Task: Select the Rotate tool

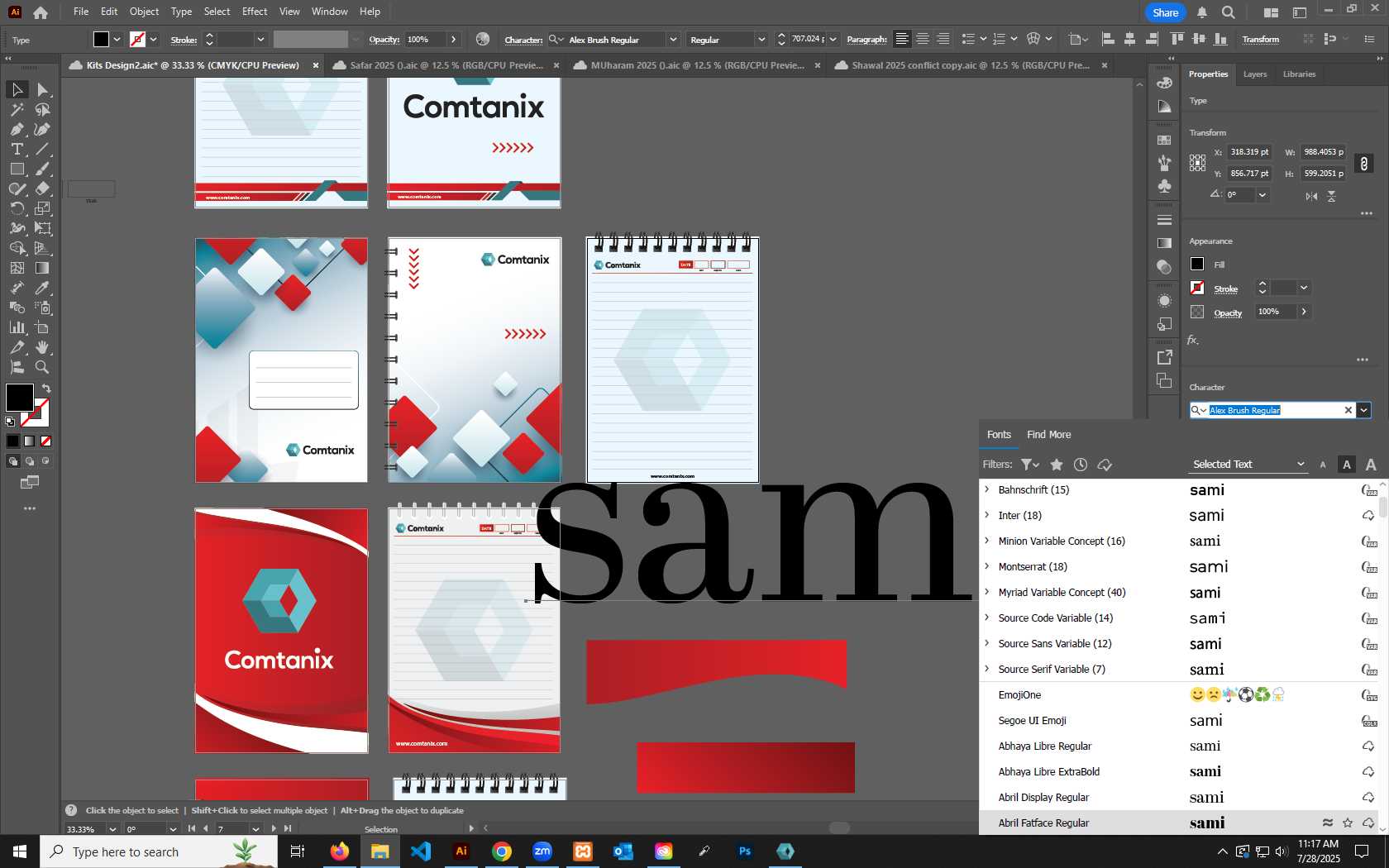Action: (x=17, y=208)
